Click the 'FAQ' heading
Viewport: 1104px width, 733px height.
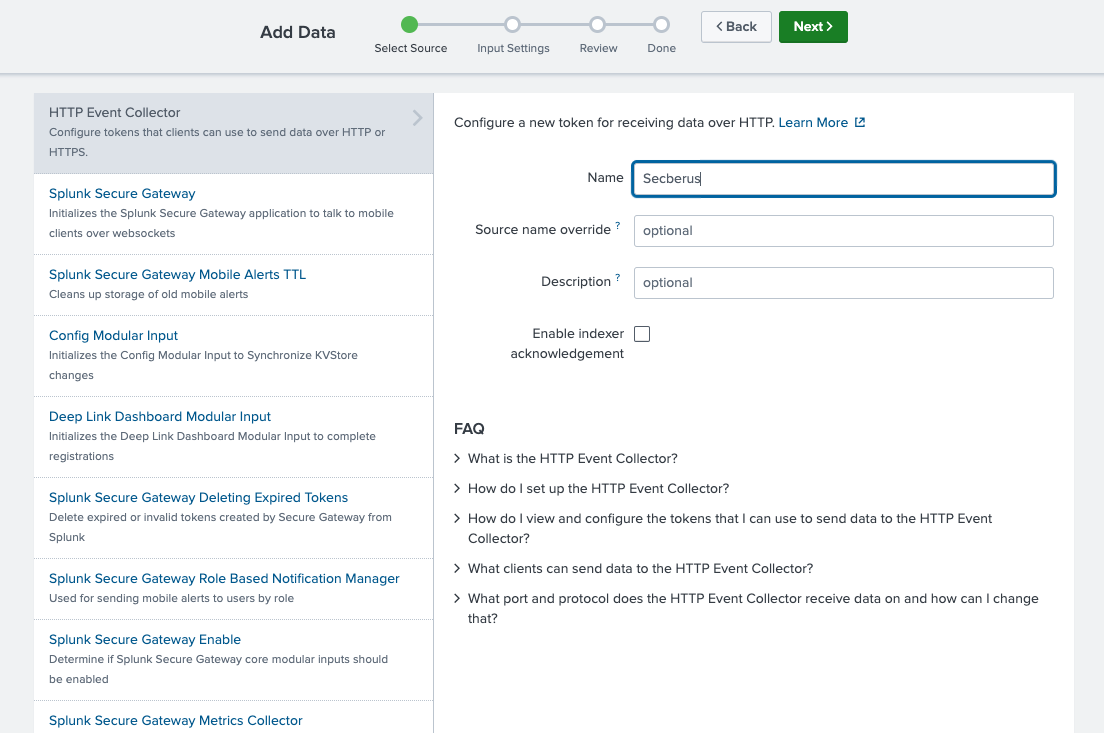[469, 429]
